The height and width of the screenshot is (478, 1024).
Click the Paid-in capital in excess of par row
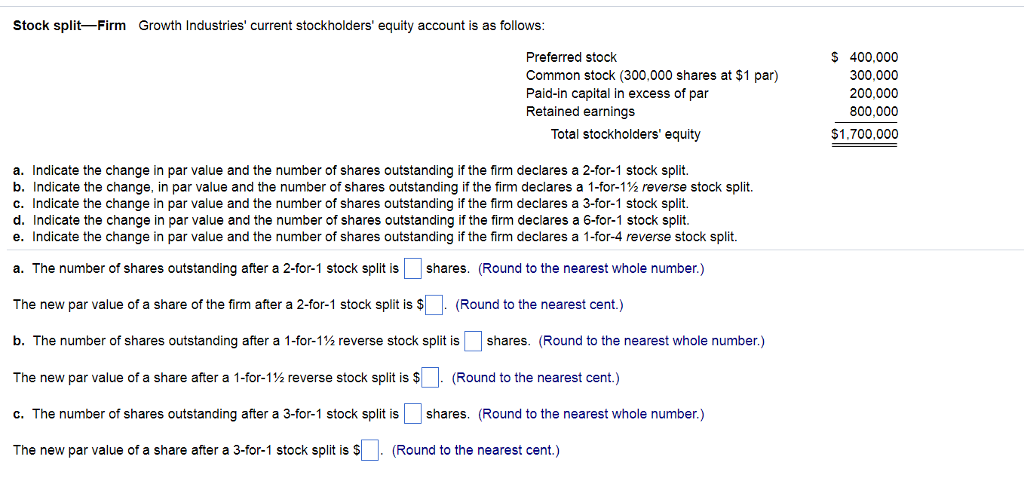(712, 93)
